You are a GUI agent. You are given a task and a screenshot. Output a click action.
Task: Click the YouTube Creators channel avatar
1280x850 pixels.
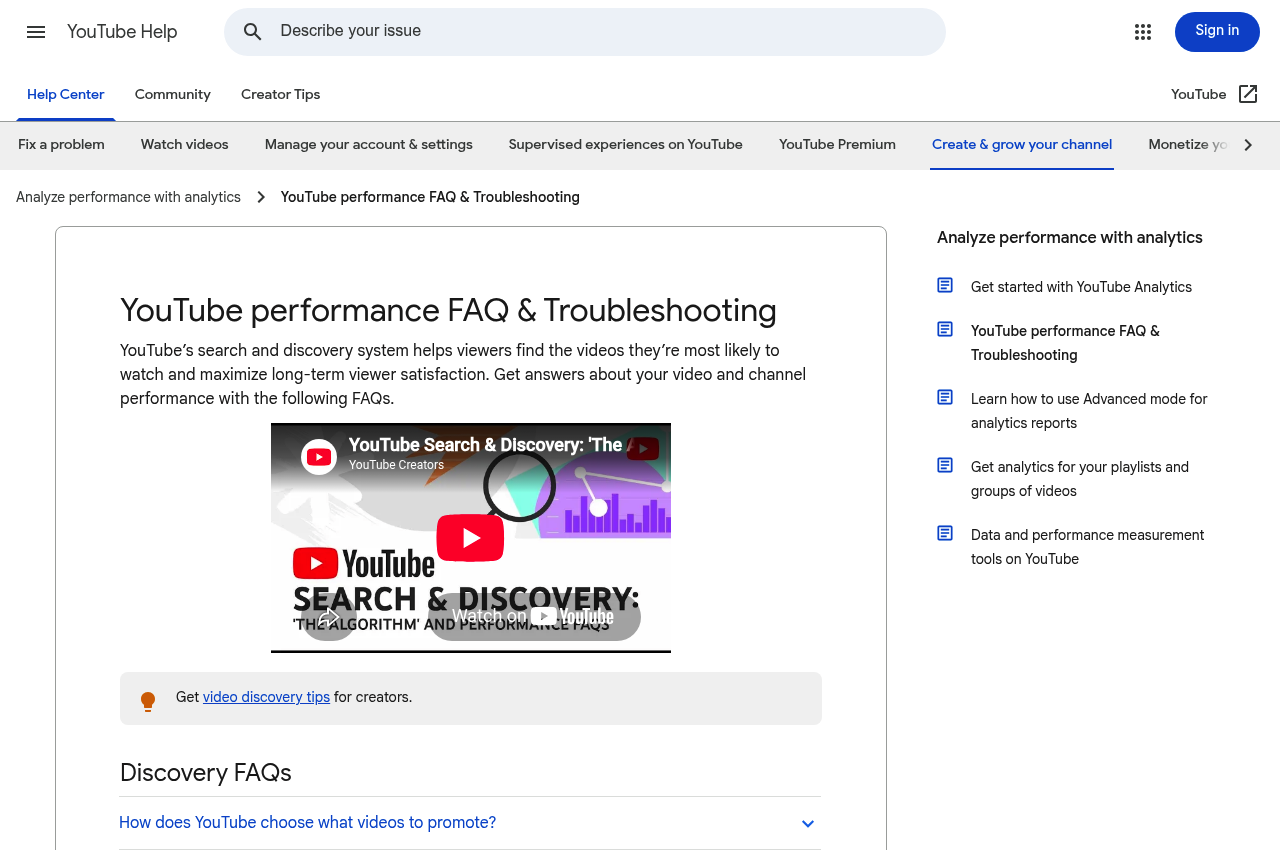[x=319, y=457]
